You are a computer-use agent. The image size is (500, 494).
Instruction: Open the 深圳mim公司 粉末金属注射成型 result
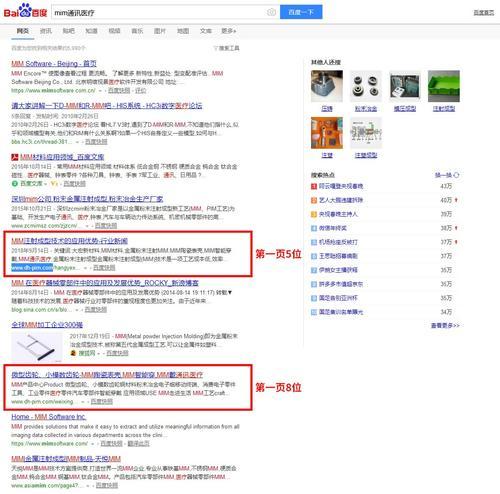pyautogui.click(x=87, y=199)
